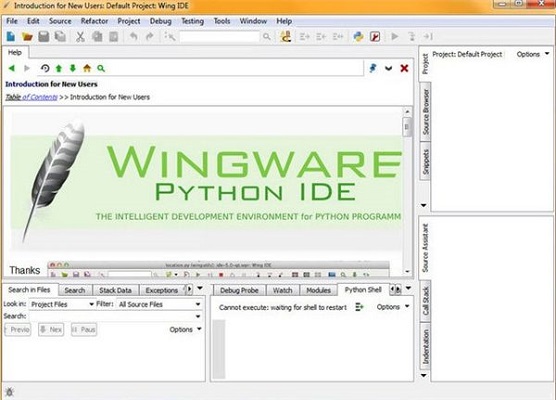The image size is (556, 400).
Task: Go to Help home page icon
Action: click(x=87, y=68)
